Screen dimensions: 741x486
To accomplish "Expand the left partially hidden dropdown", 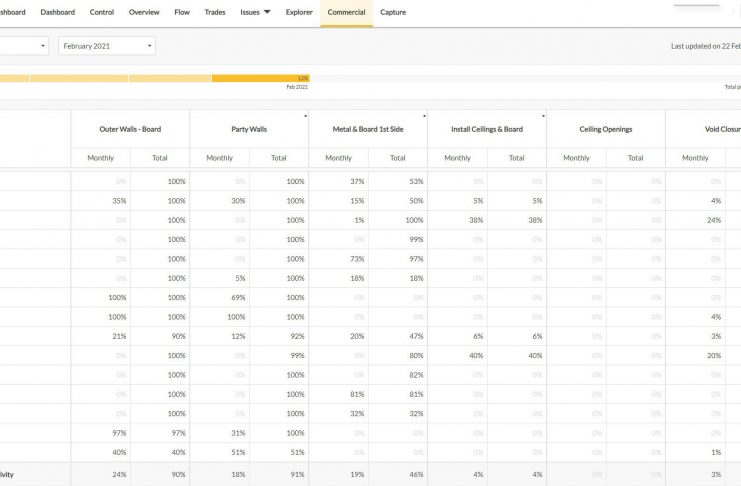I will tap(24, 46).
